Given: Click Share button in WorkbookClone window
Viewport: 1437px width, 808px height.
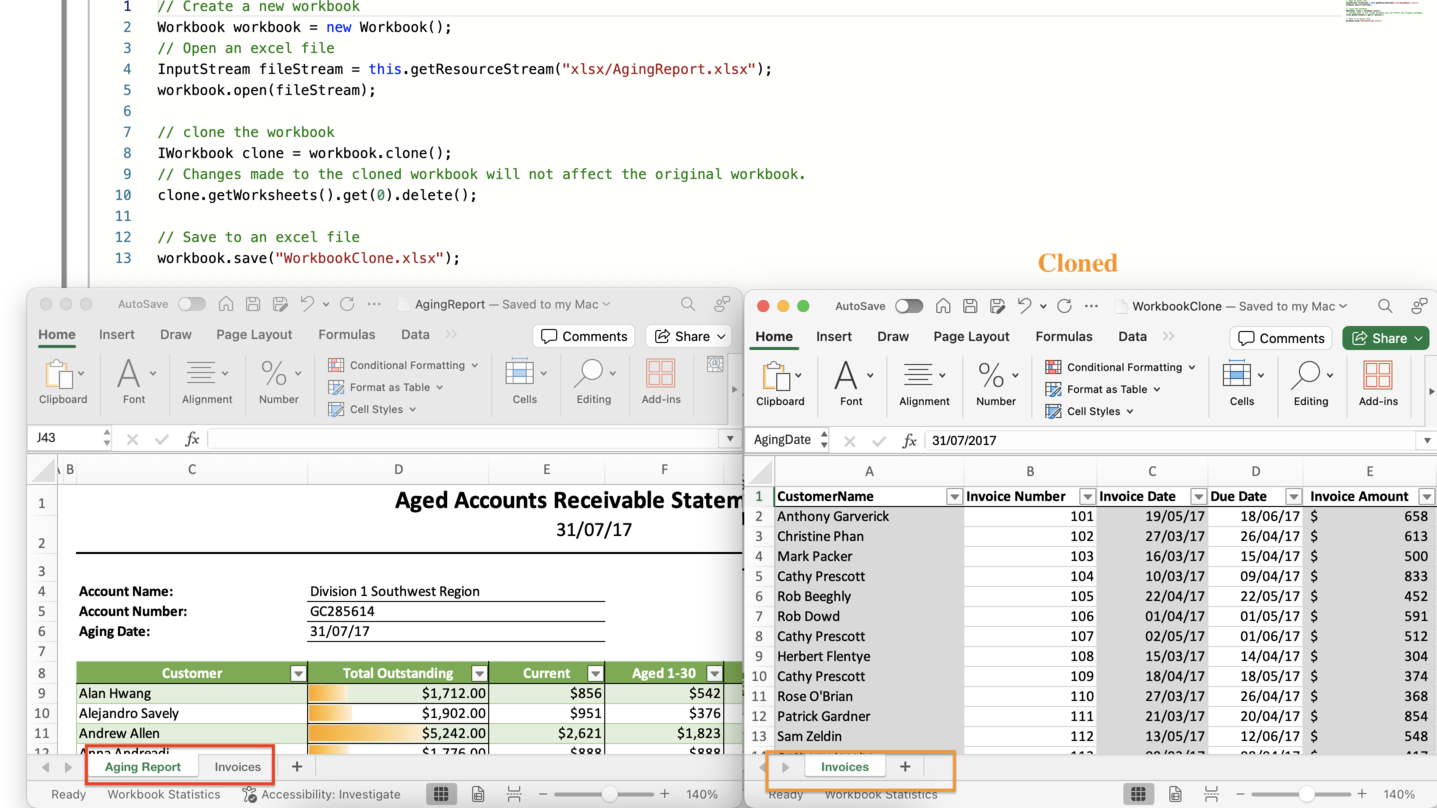Looking at the screenshot, I should tap(1385, 338).
